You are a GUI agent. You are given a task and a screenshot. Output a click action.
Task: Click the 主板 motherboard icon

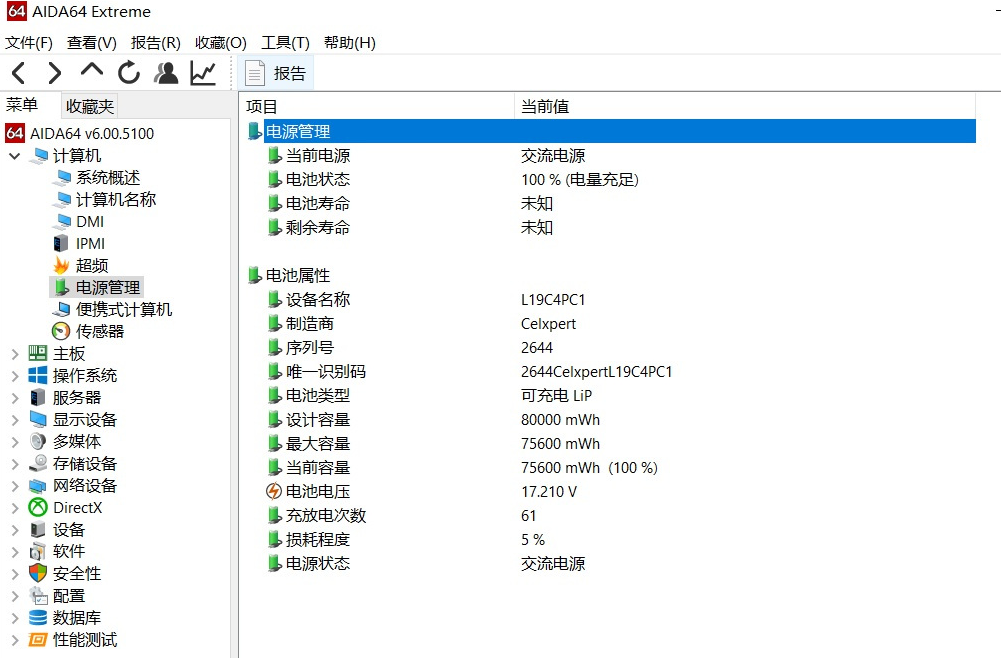coord(38,353)
